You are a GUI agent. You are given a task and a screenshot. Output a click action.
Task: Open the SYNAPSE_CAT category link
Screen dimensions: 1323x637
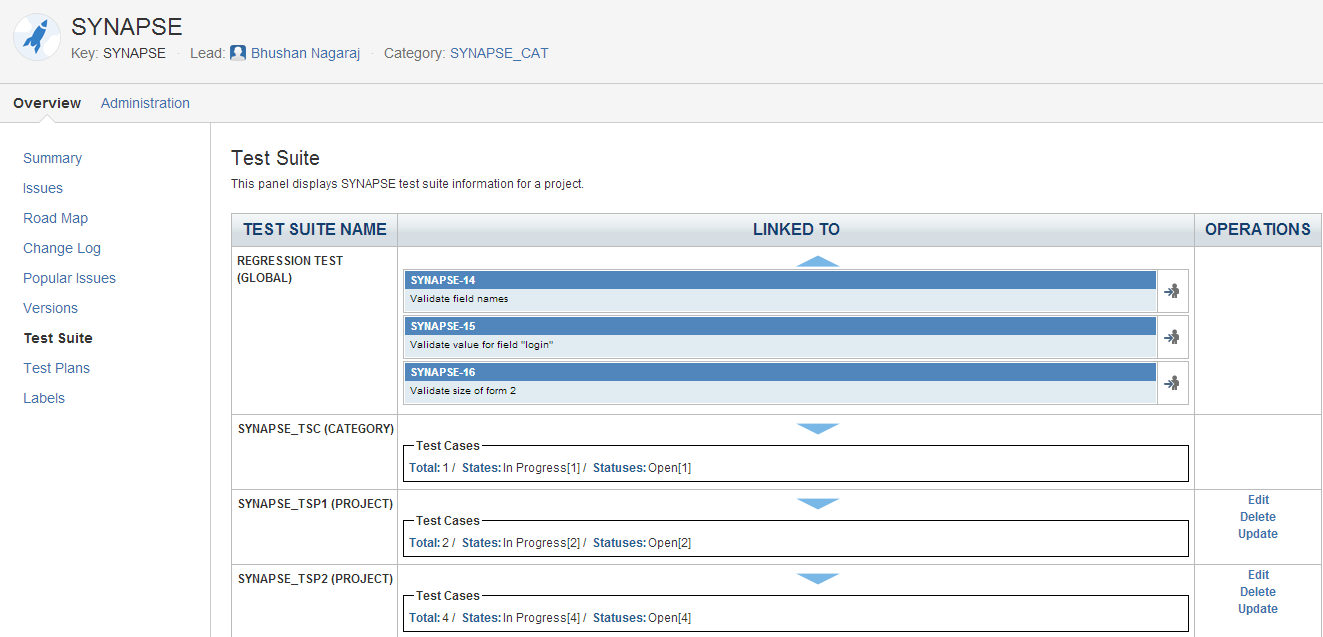tap(499, 53)
